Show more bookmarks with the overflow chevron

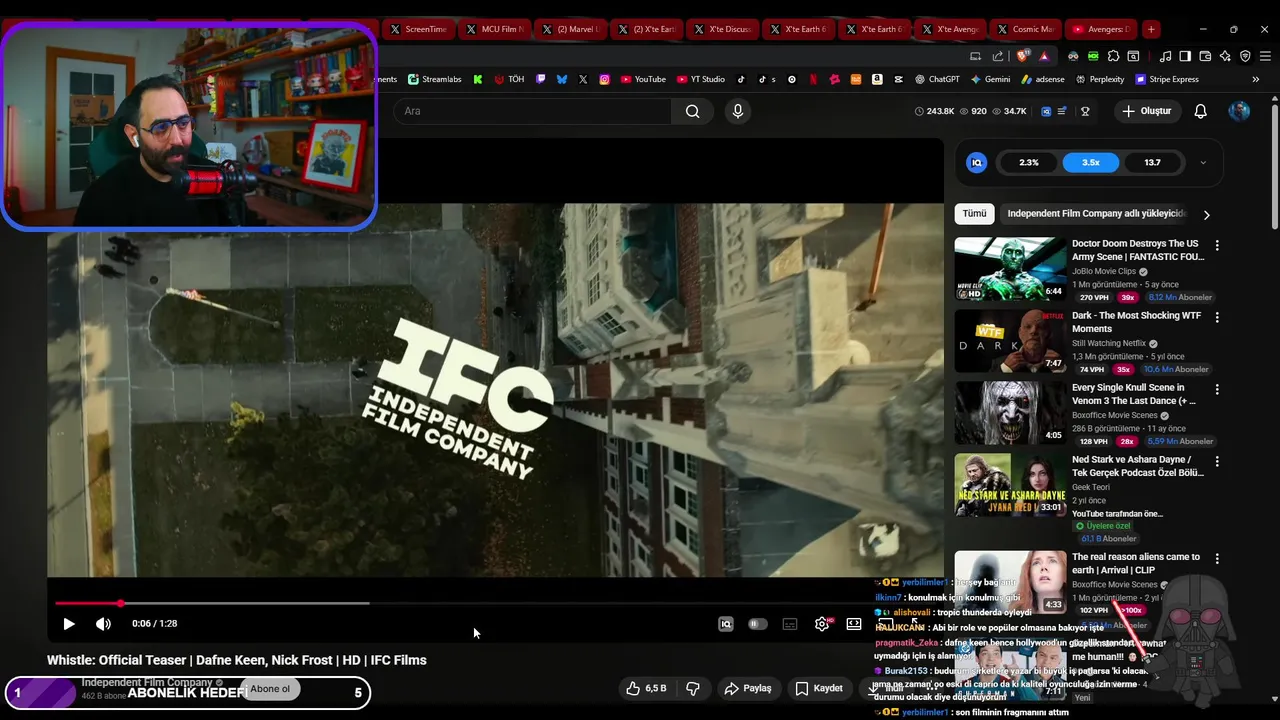point(1256,79)
